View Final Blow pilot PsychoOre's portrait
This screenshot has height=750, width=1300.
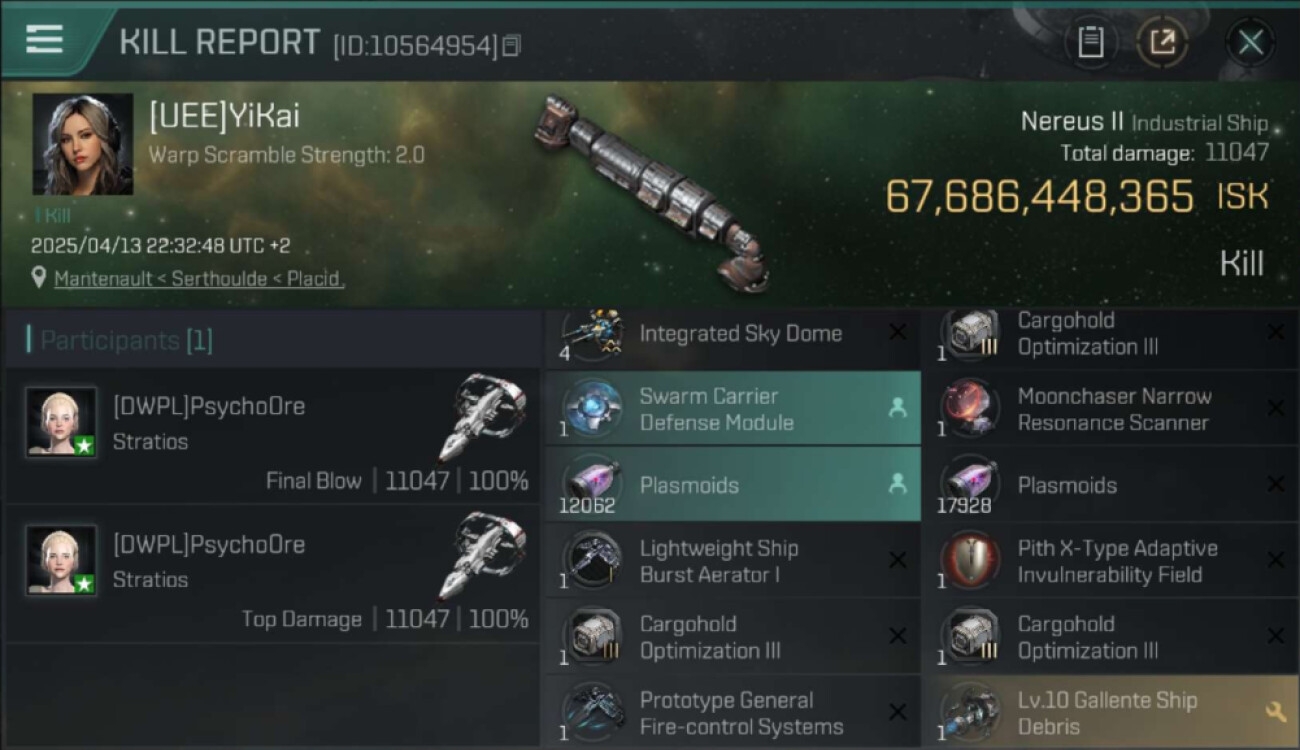[61, 422]
